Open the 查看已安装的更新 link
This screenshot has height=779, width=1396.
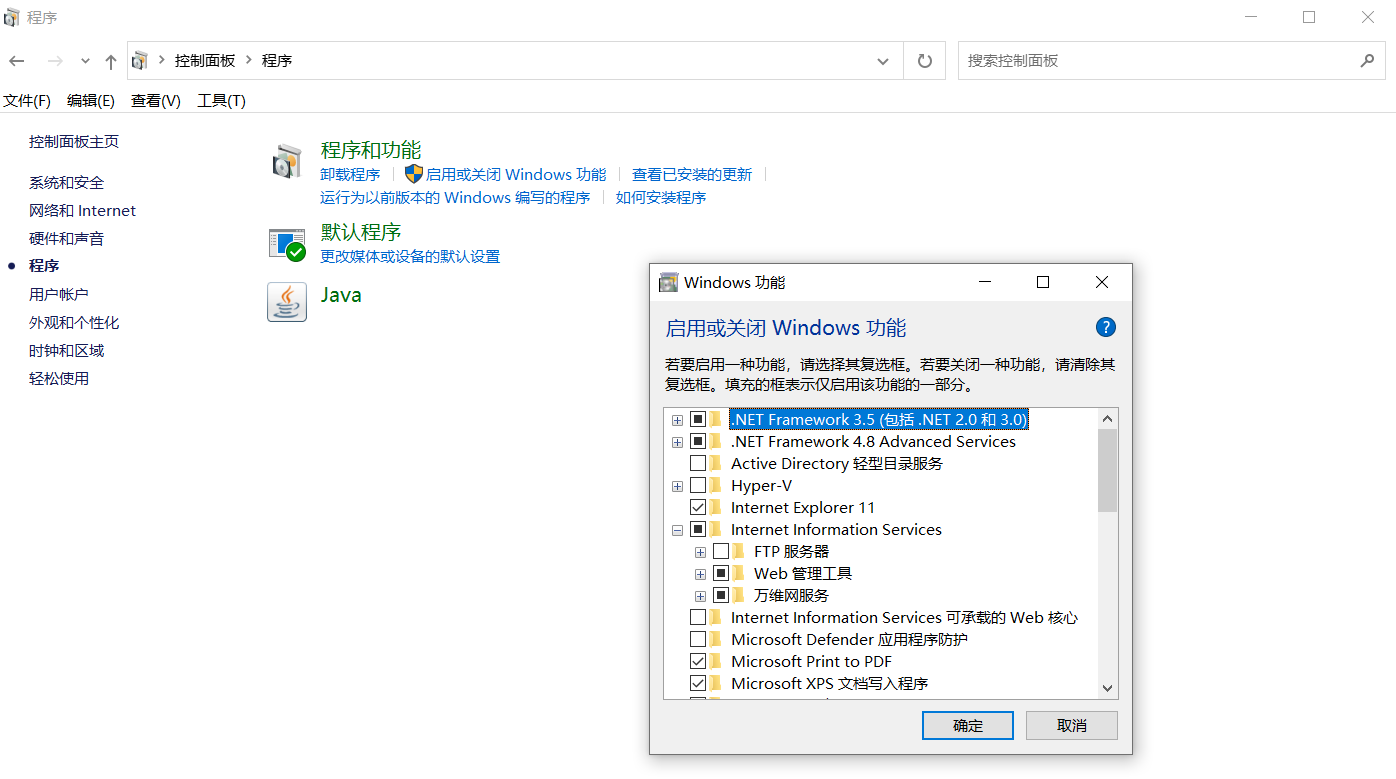(x=692, y=175)
